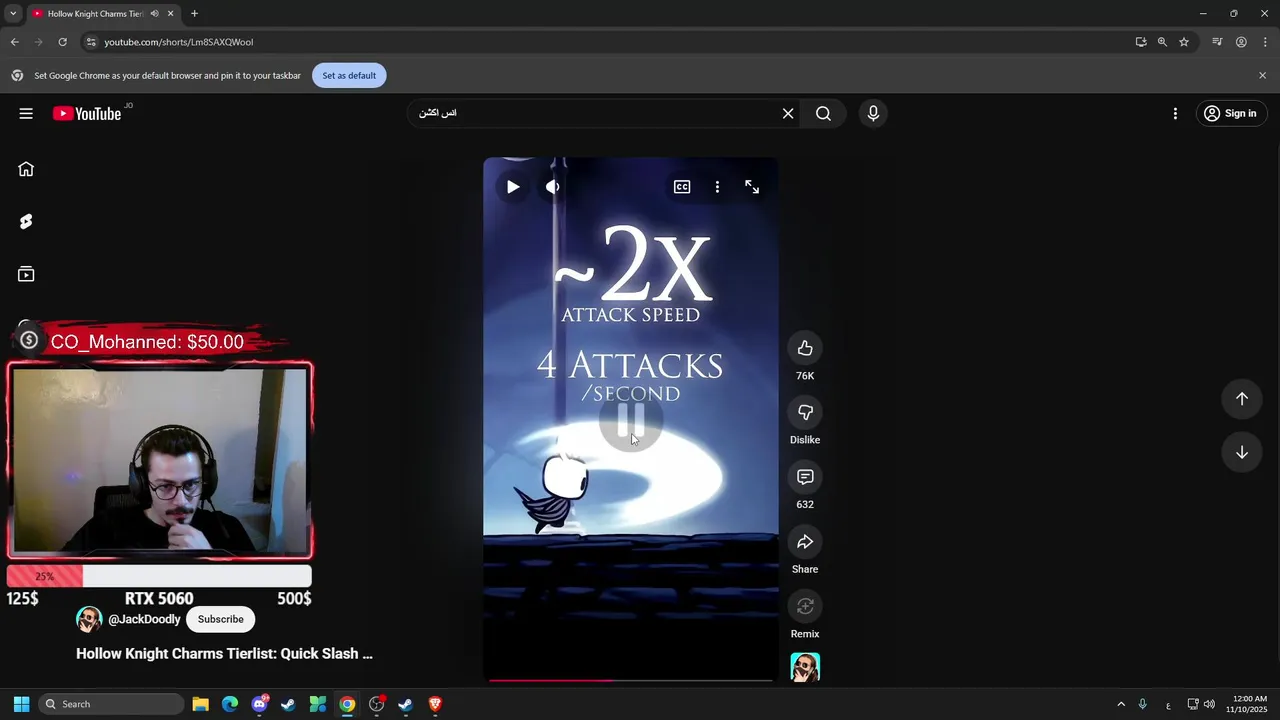Go back in browser history
Viewport: 1280px width, 720px height.
[14, 42]
